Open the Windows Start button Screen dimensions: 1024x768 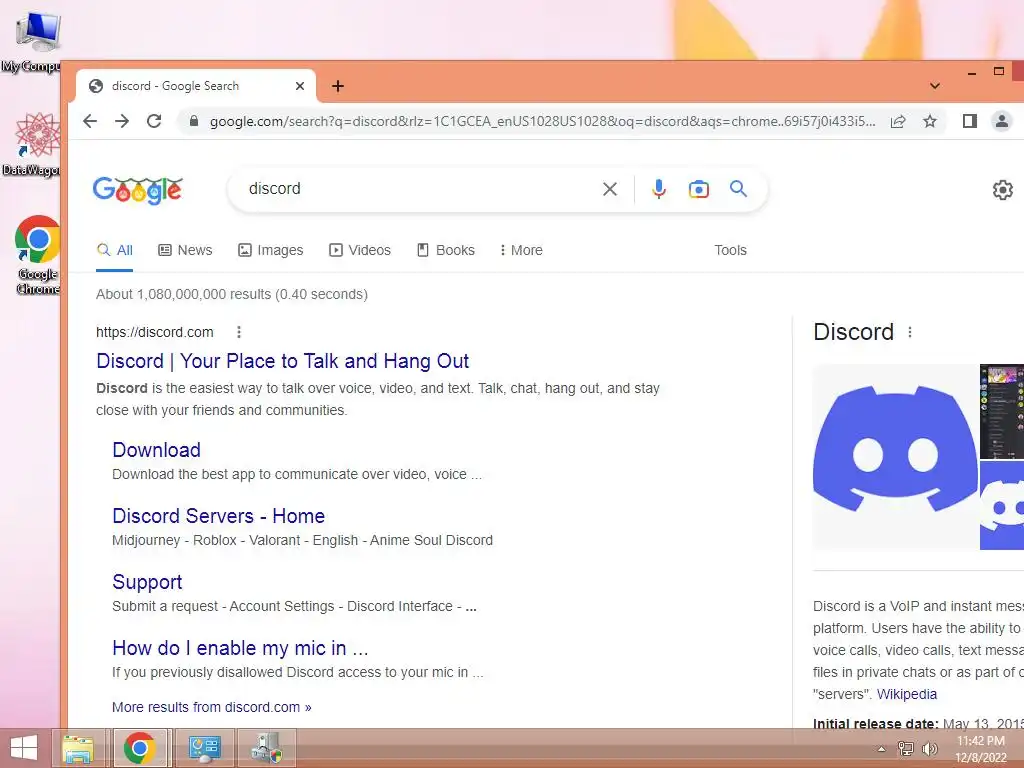(24, 748)
